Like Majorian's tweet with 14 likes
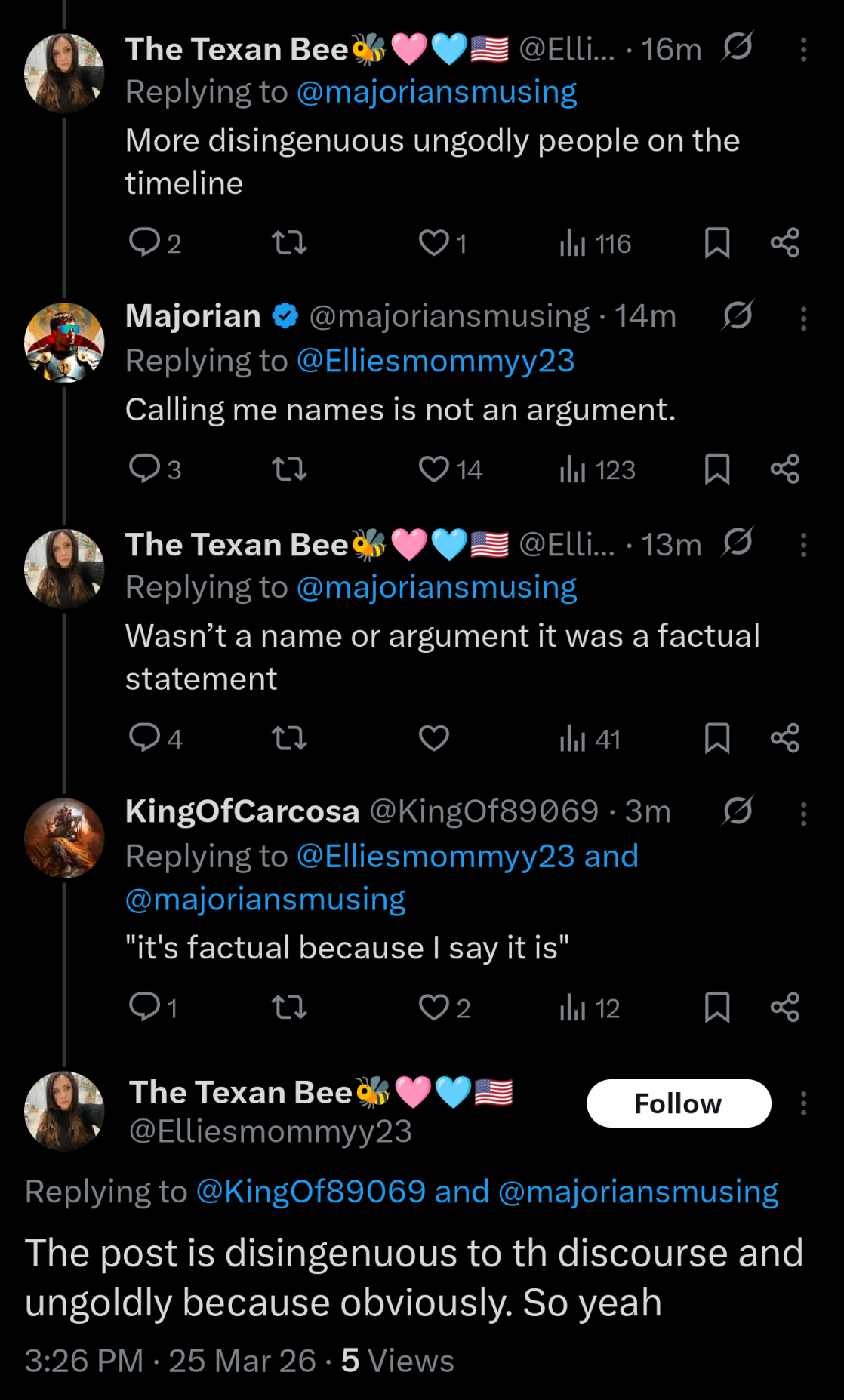The height and width of the screenshot is (1400, 844). (x=434, y=469)
